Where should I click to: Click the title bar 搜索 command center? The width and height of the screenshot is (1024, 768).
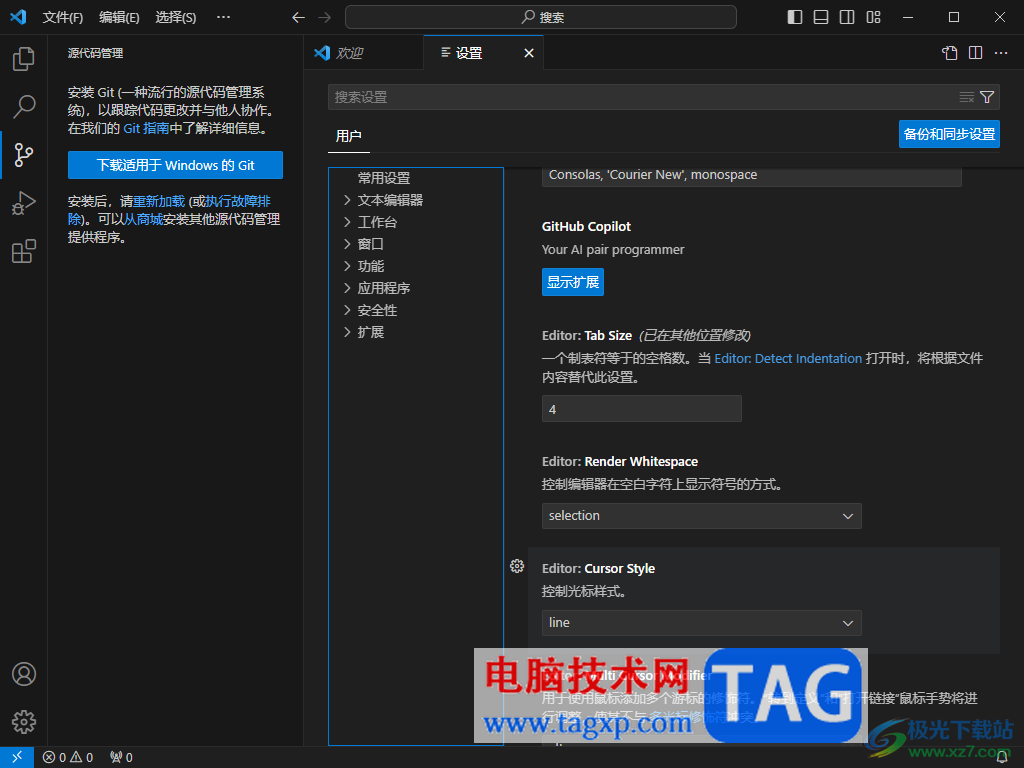click(541, 17)
